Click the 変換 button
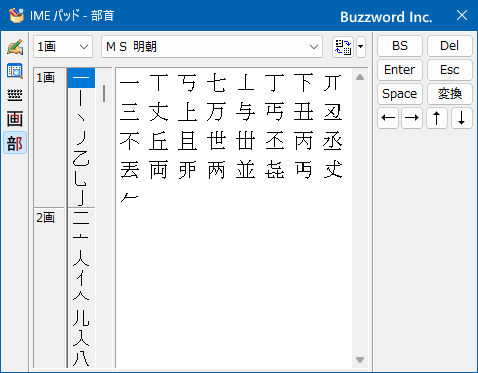This screenshot has width=478, height=373. coord(450,94)
